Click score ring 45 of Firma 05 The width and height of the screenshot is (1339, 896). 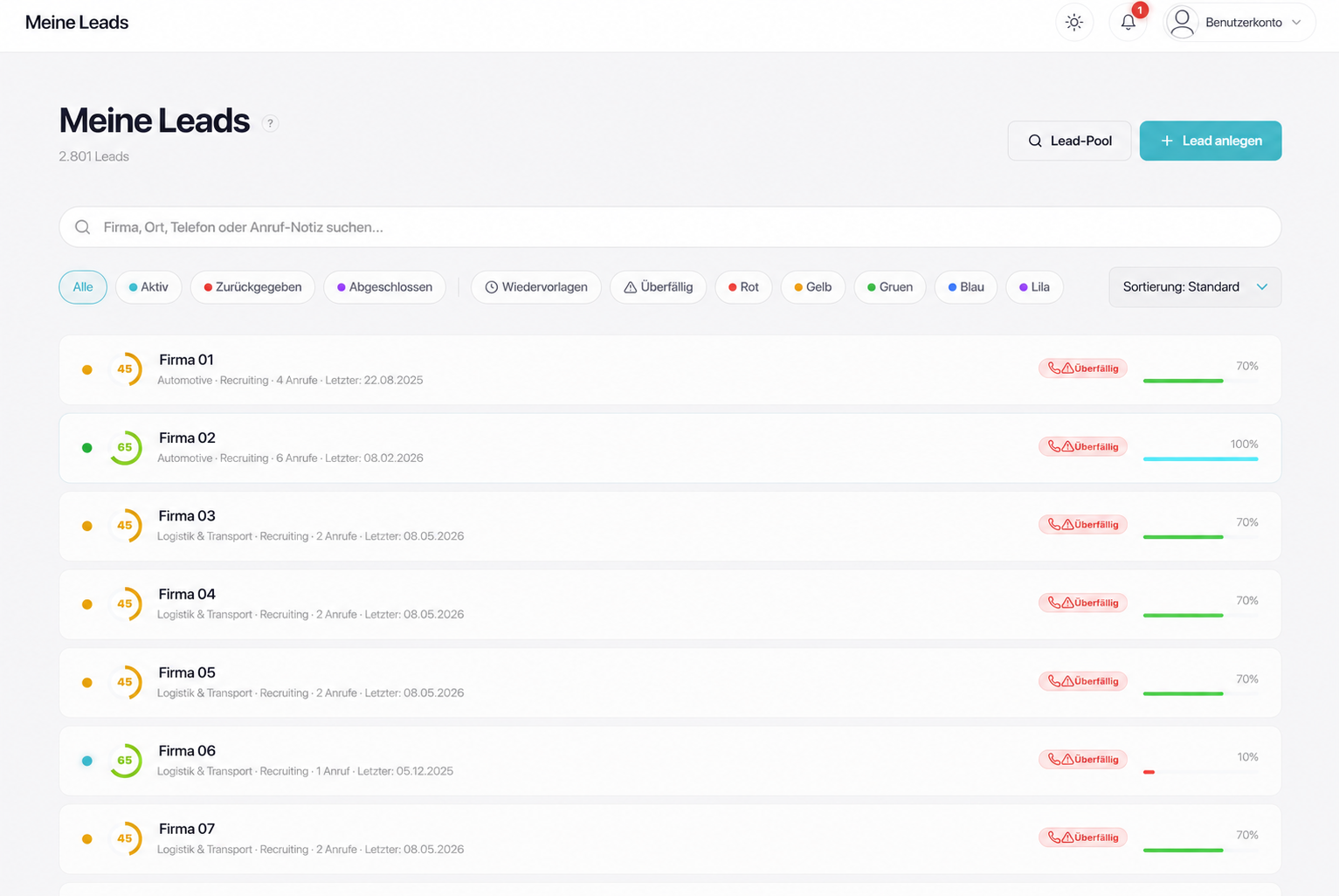click(125, 682)
